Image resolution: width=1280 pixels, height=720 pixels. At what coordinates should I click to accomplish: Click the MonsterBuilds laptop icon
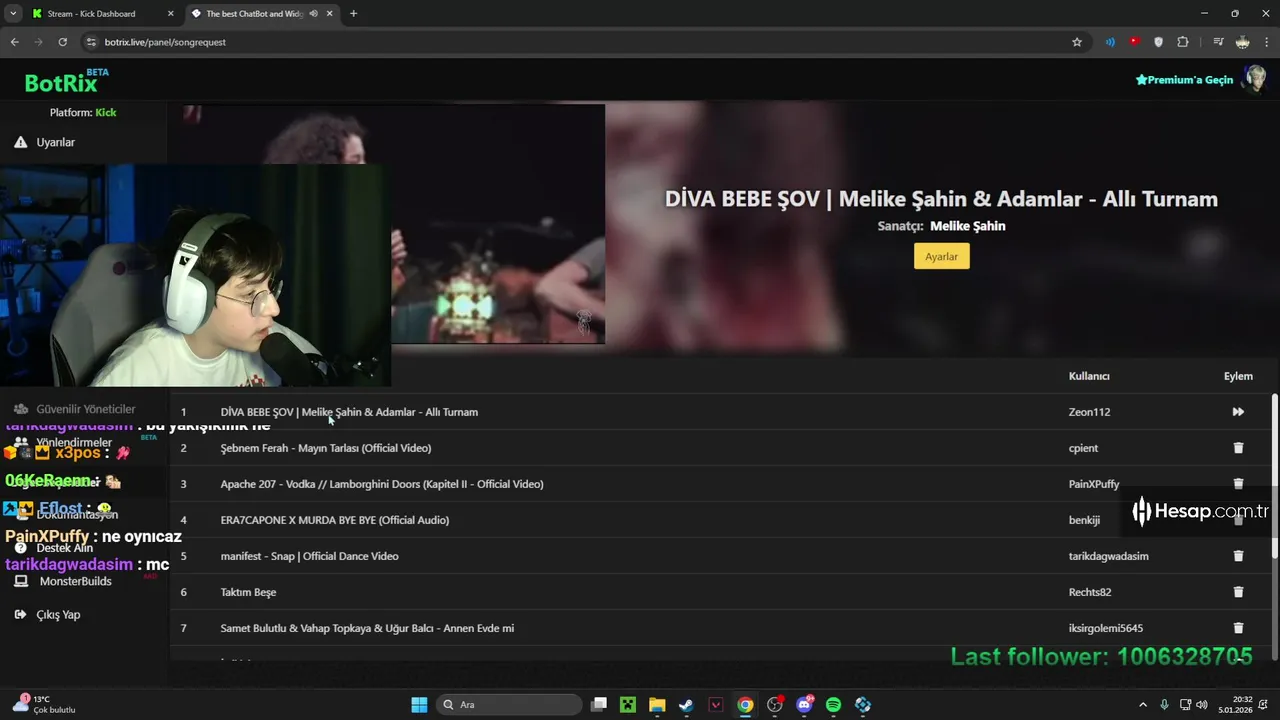pos(21,581)
